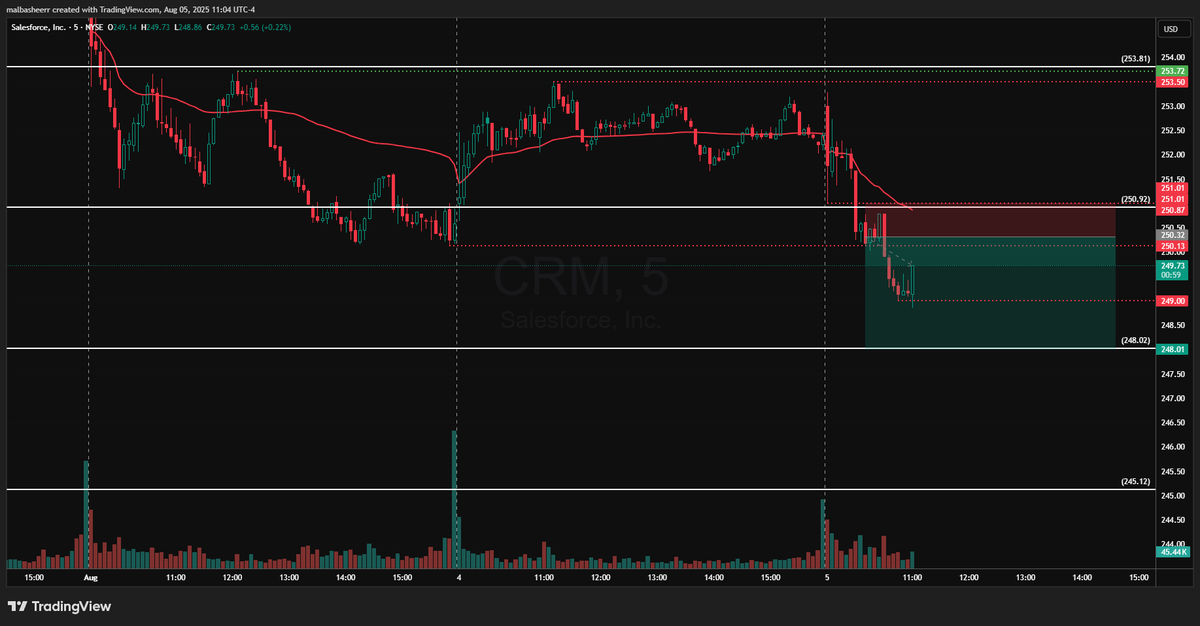
Task: Click the 00:59 bar countdown timer
Action: [x=1172, y=276]
